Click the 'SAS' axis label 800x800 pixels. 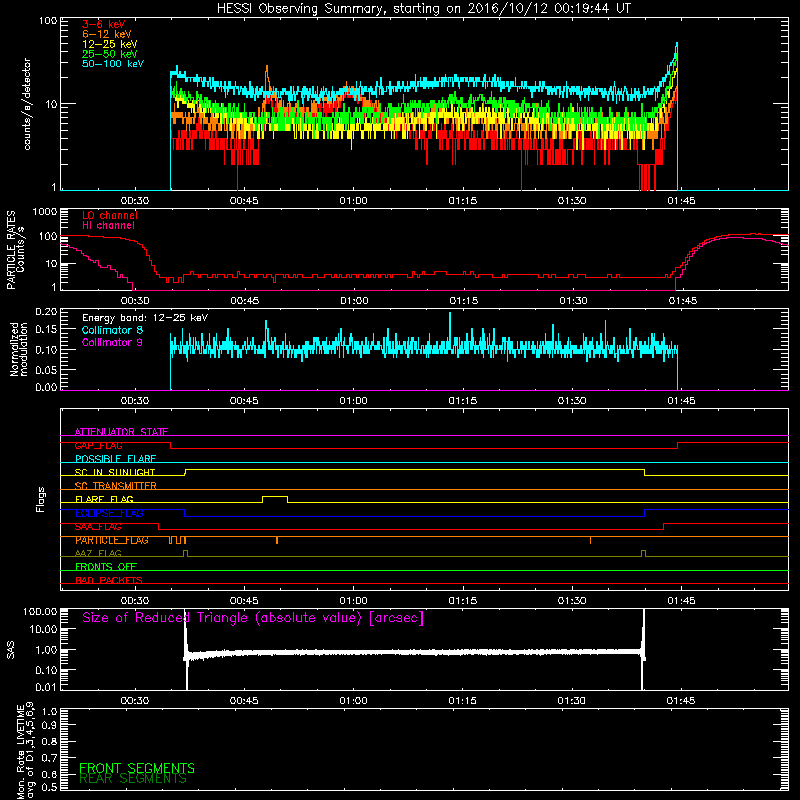click(x=11, y=650)
